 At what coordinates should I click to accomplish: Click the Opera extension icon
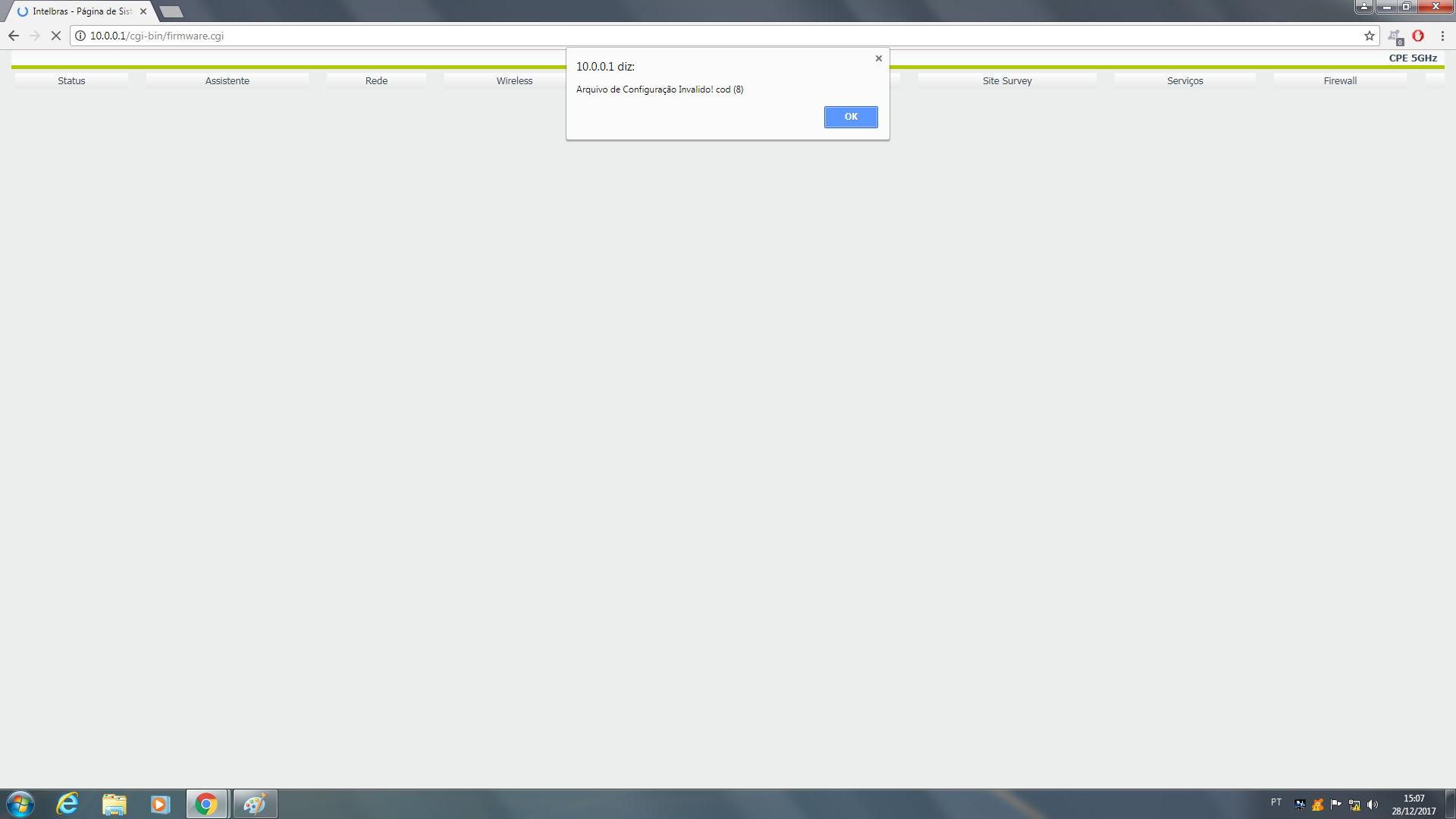coord(1417,36)
